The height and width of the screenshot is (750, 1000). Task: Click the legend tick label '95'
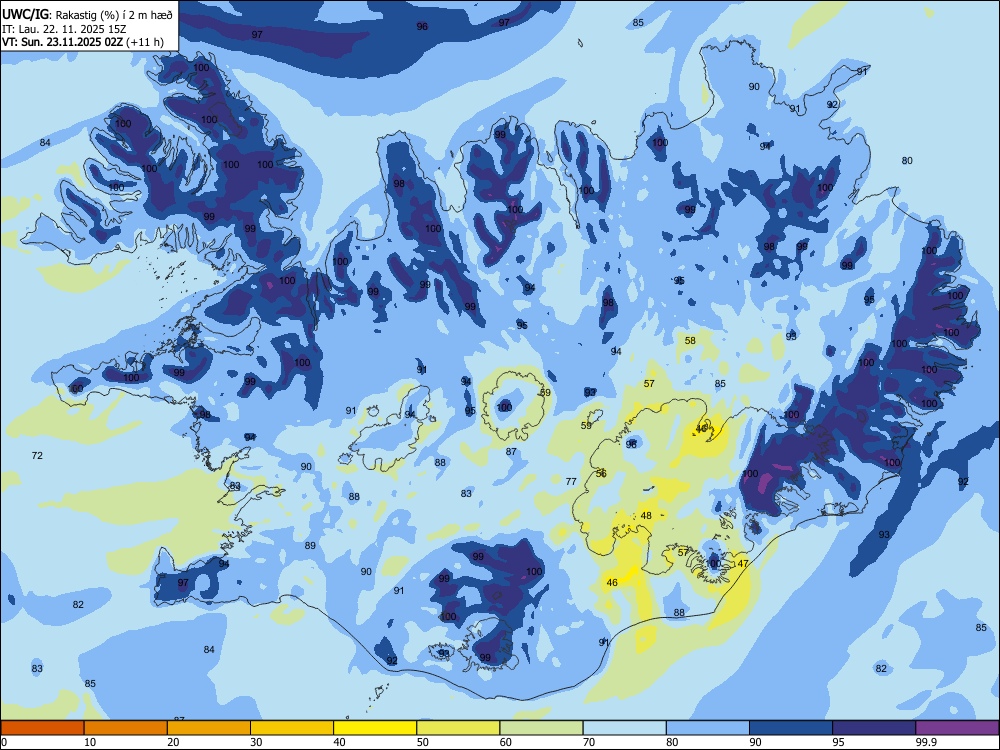[839, 742]
